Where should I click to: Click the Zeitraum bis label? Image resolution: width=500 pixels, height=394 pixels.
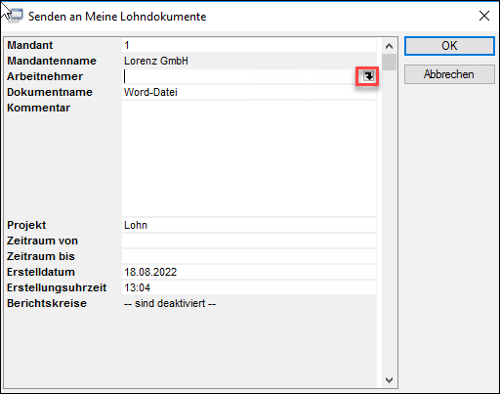41,256
